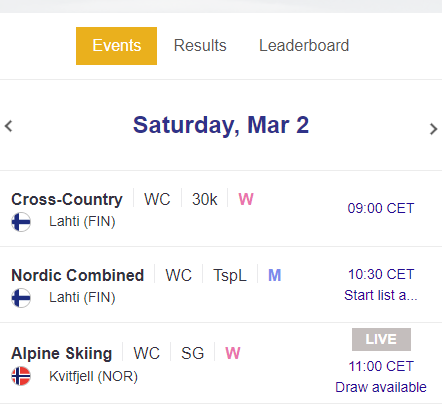Viewport: 442px width, 416px height.
Task: Open the Cross-Country event title
Action: [x=67, y=199]
